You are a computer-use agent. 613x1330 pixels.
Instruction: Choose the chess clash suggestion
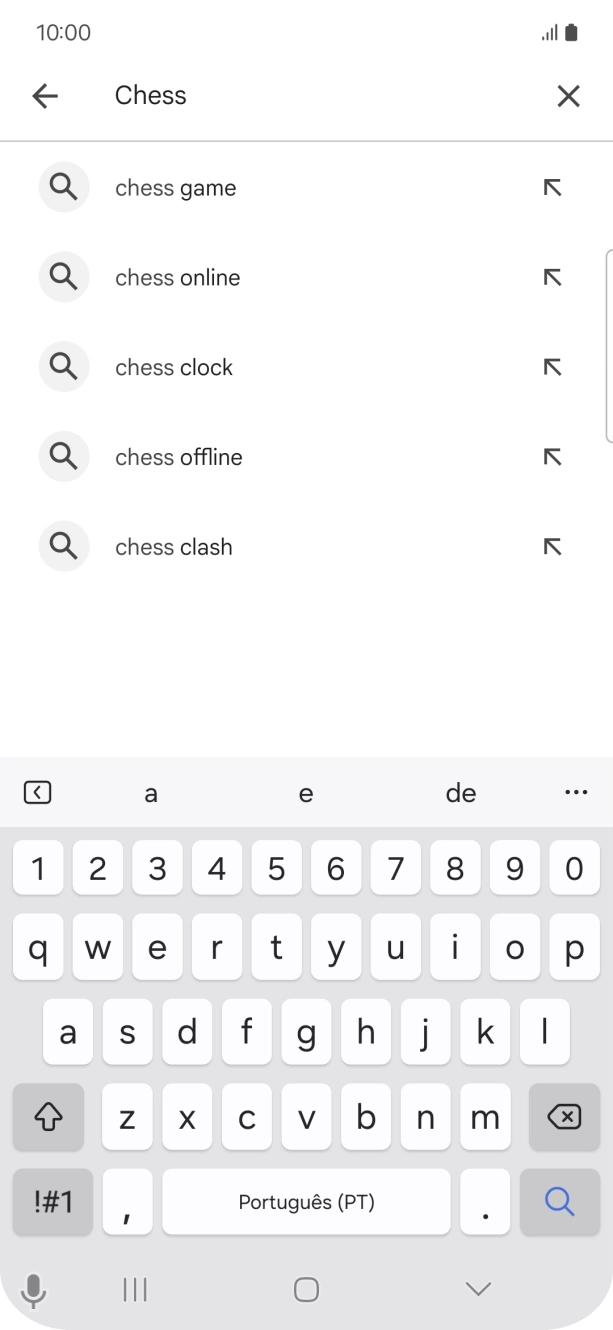click(173, 546)
